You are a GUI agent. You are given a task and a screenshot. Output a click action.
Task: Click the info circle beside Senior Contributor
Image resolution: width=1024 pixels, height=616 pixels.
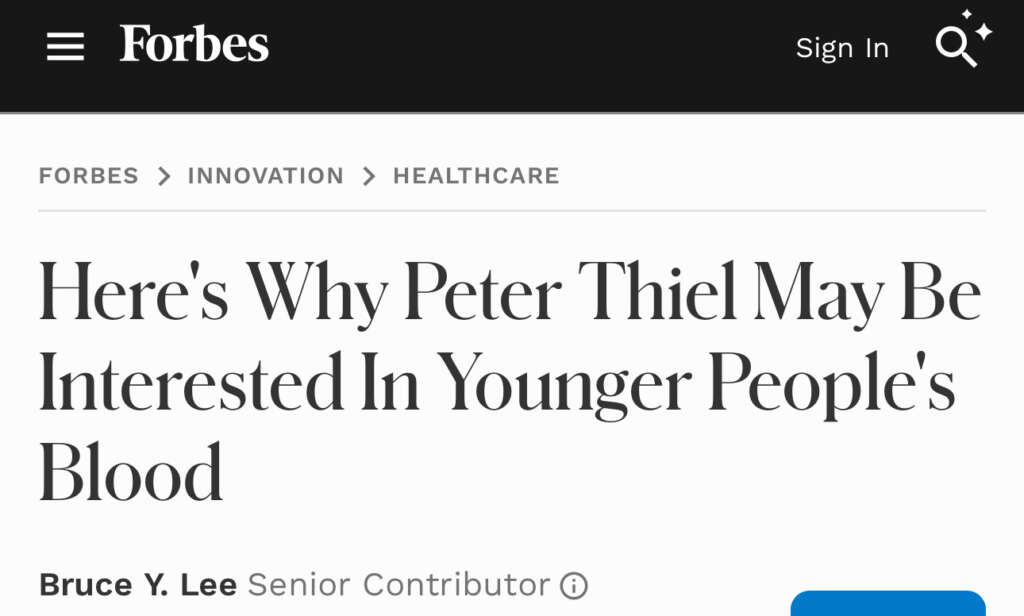576,585
